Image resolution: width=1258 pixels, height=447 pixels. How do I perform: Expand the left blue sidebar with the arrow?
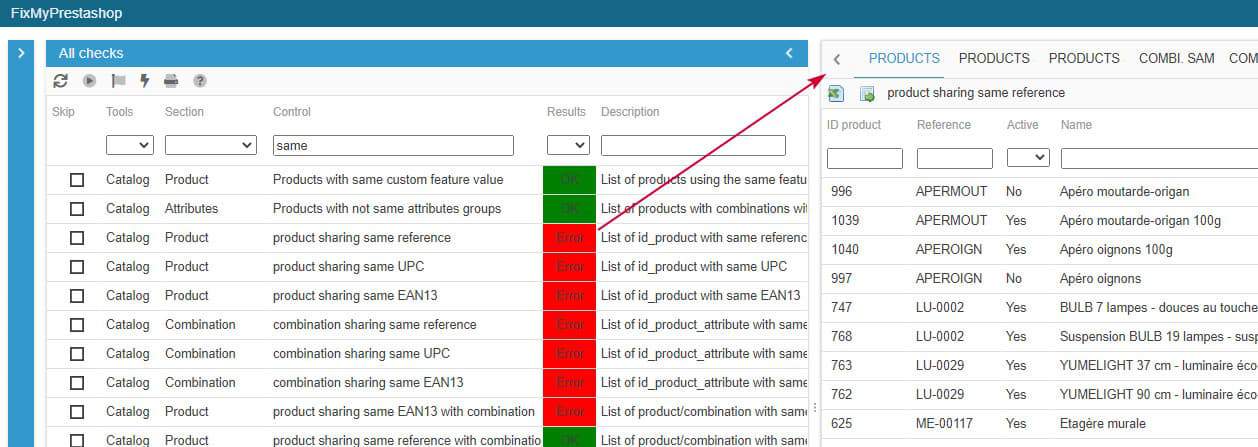coord(21,53)
